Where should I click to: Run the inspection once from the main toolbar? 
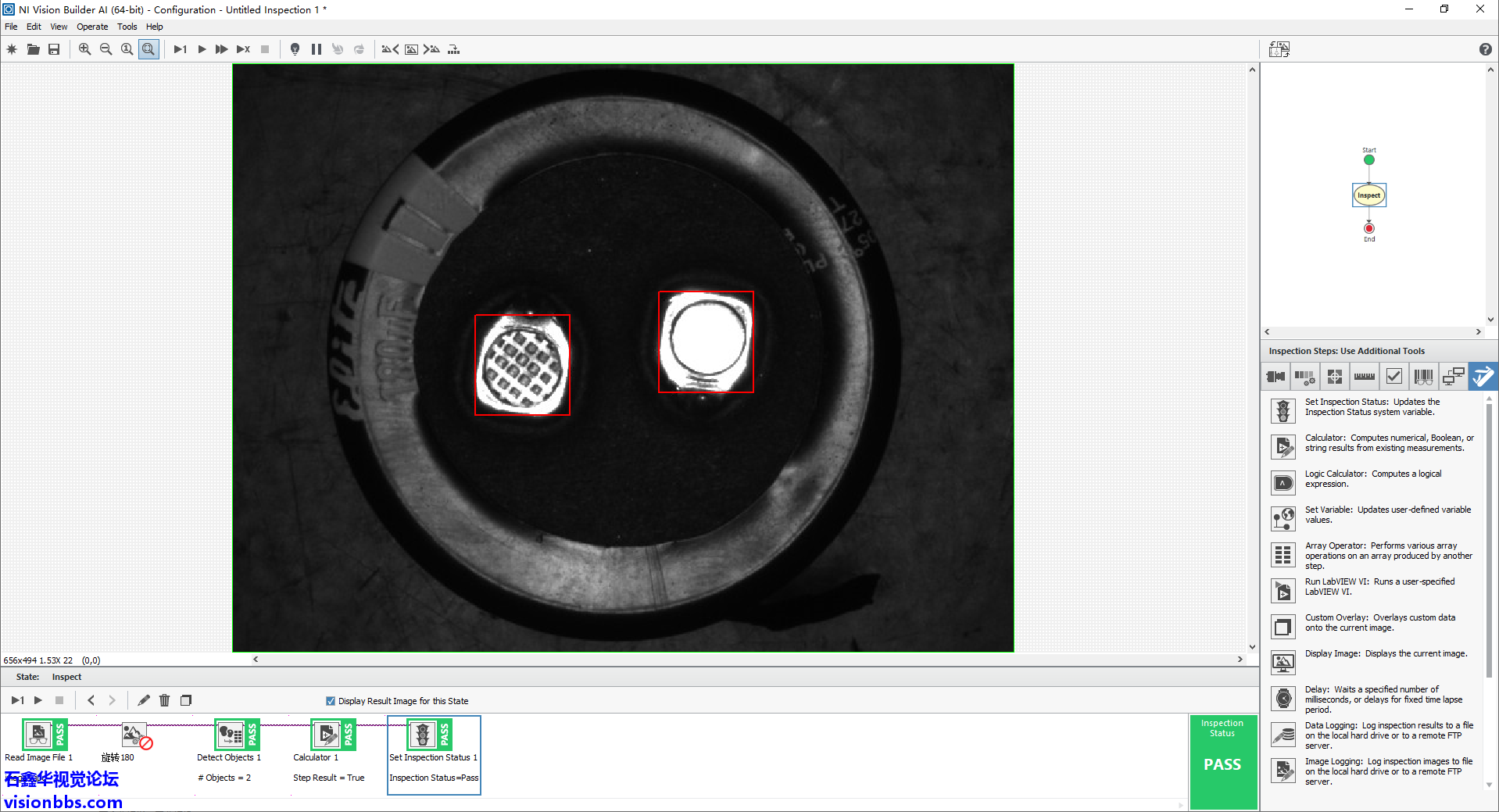(180, 49)
